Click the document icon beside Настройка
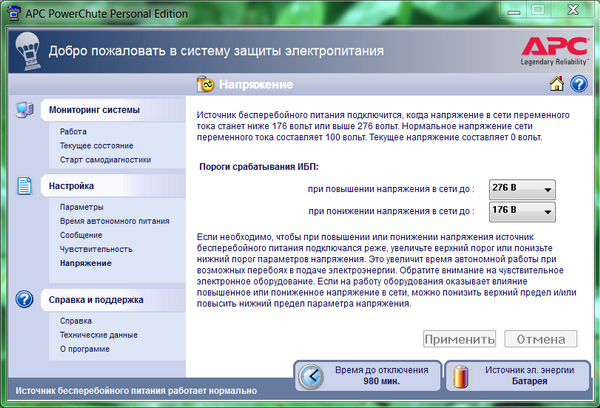The height and width of the screenshot is (408, 600). [24, 186]
